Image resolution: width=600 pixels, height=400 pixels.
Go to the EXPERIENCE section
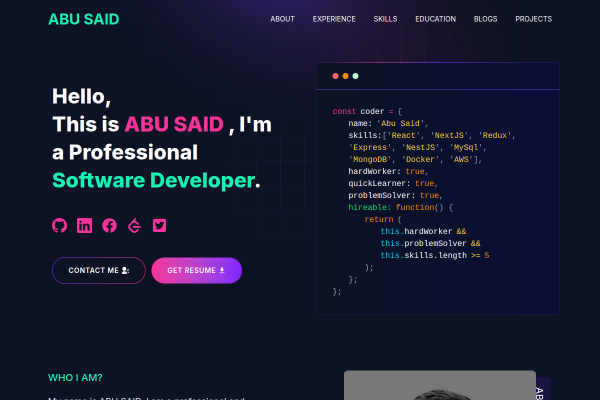[x=334, y=19]
